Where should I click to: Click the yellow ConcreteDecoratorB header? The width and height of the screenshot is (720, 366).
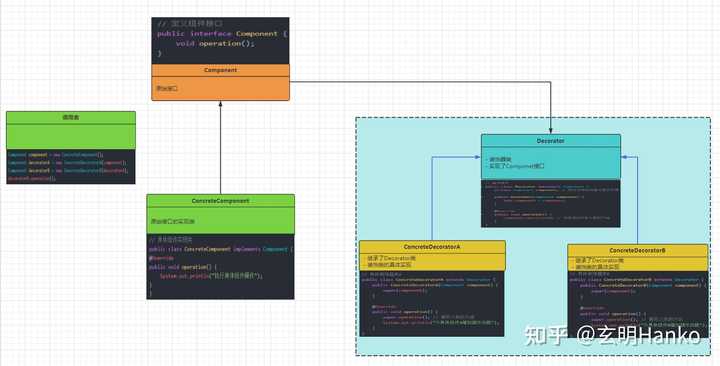point(637,251)
